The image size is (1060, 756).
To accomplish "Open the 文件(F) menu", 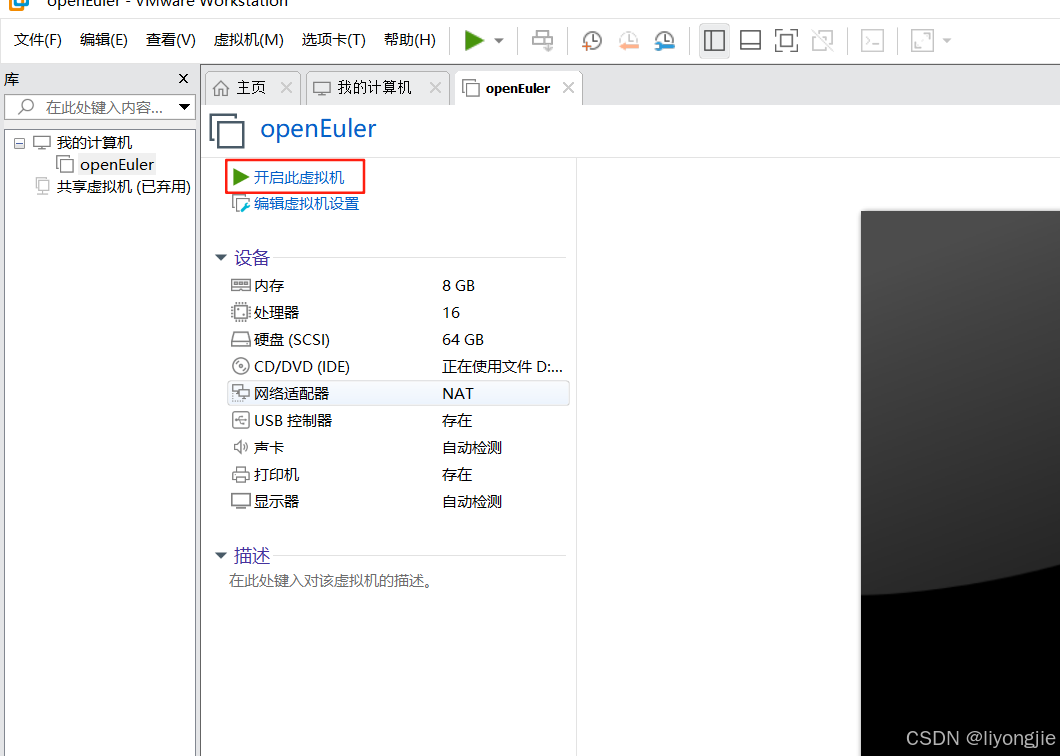I will click(x=37, y=40).
